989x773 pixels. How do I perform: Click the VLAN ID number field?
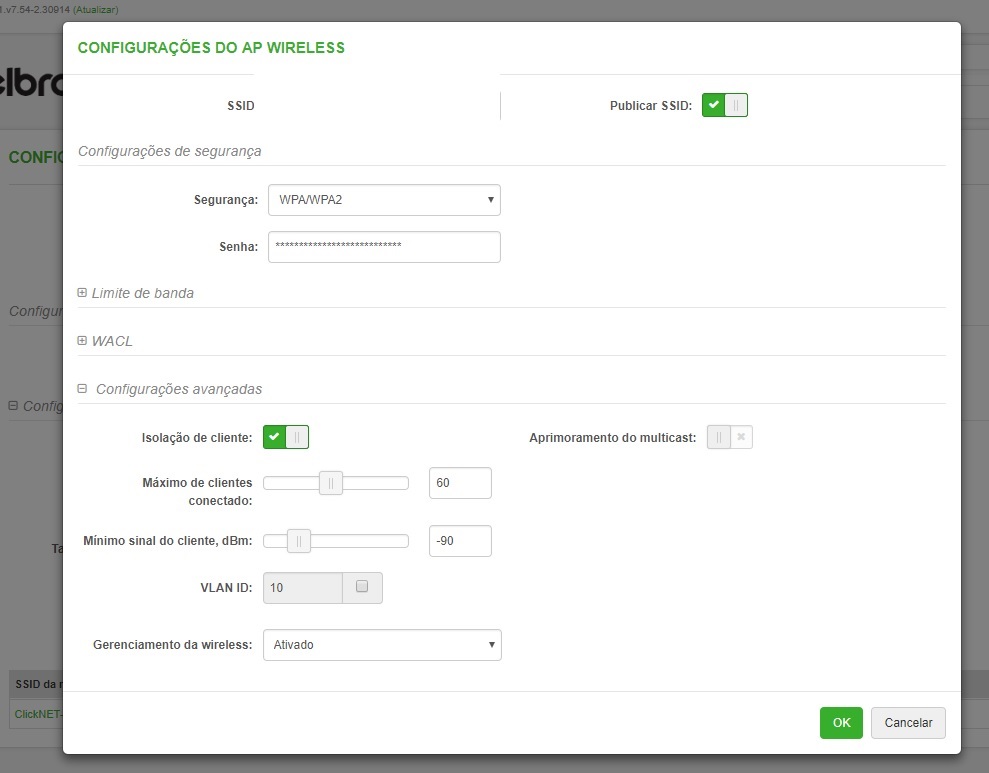[x=302, y=588]
